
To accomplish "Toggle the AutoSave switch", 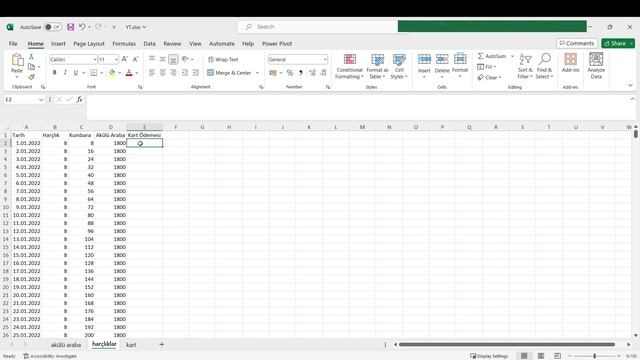I will 53,27.
